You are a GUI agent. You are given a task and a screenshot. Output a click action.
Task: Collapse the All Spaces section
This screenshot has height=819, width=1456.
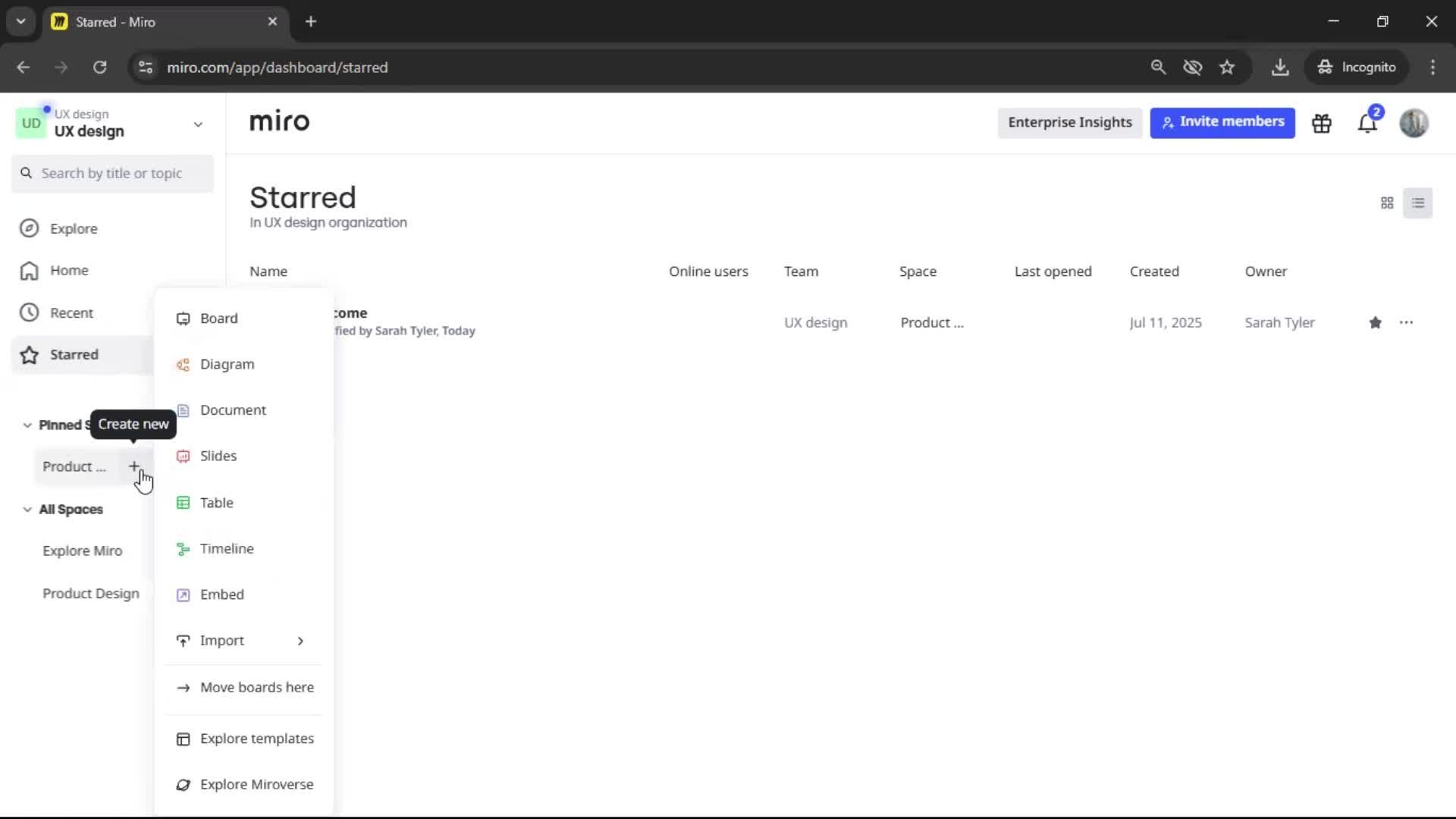[27, 510]
